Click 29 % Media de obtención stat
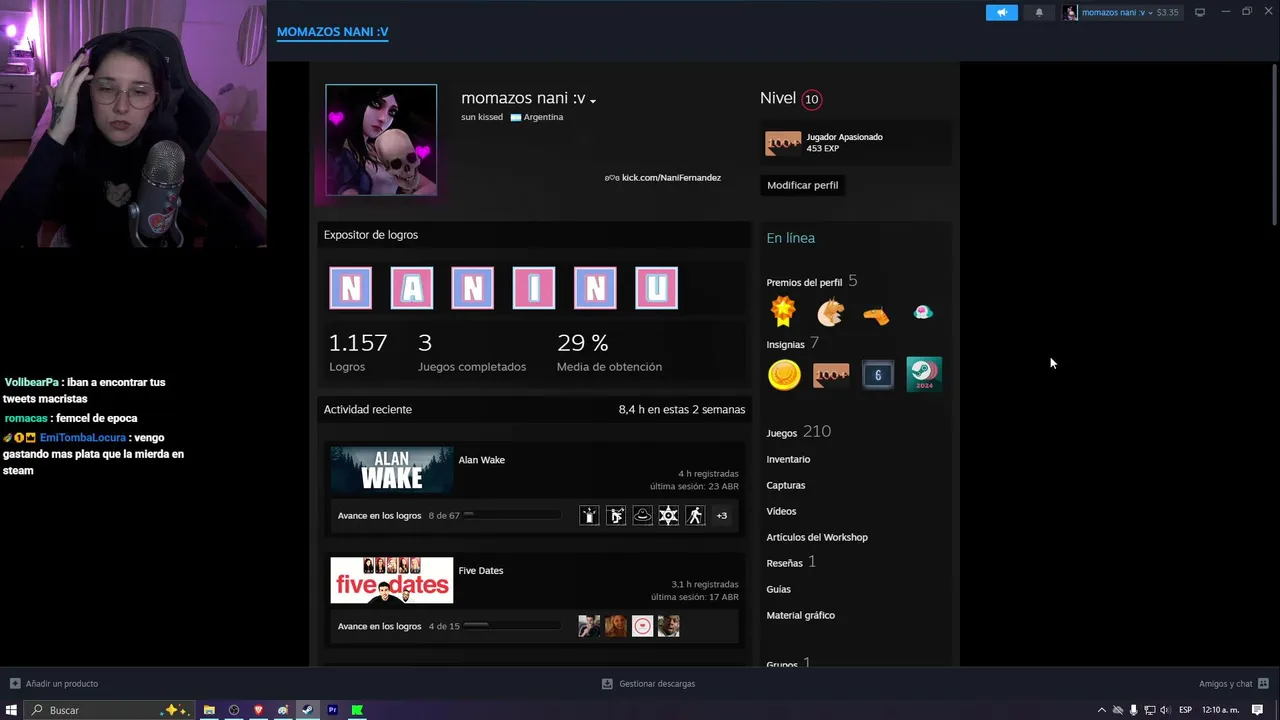 (609, 351)
